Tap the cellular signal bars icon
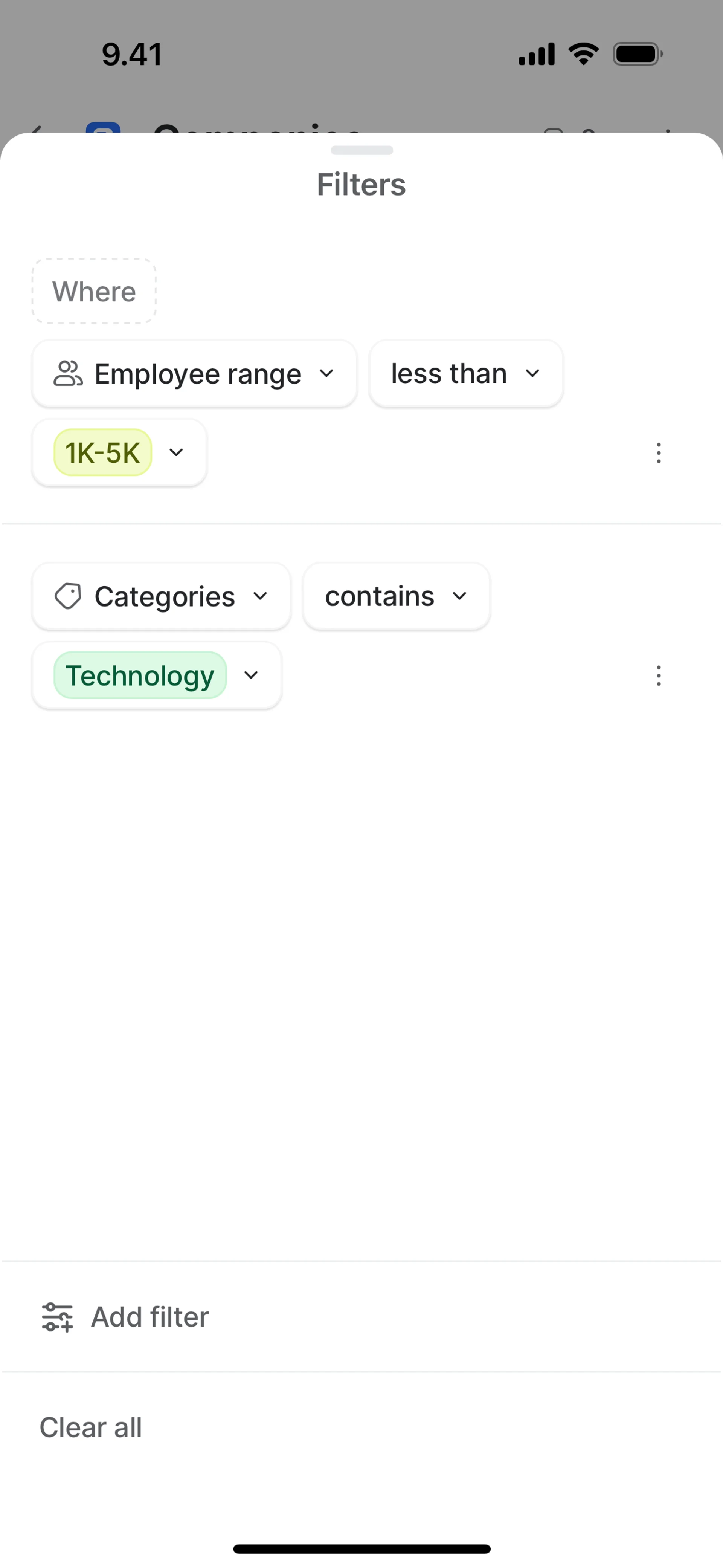 pos(536,53)
